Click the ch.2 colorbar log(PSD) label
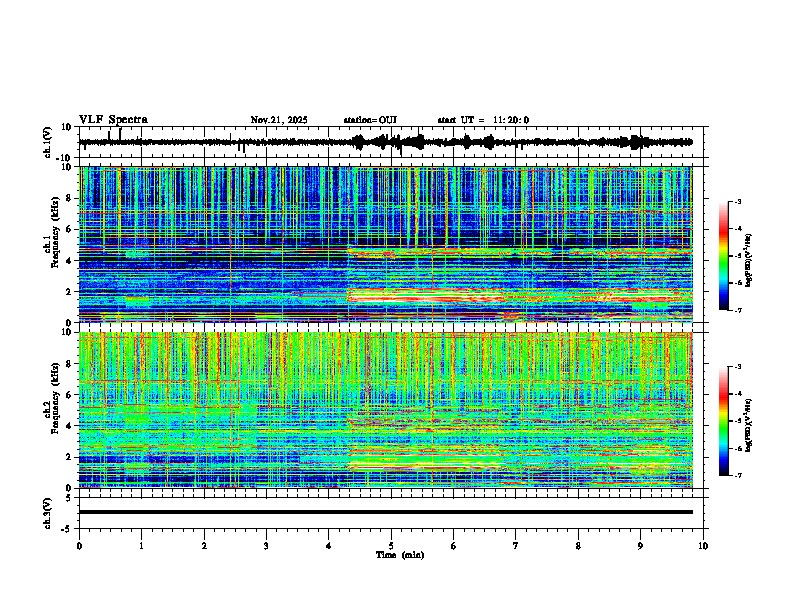 click(x=749, y=425)
